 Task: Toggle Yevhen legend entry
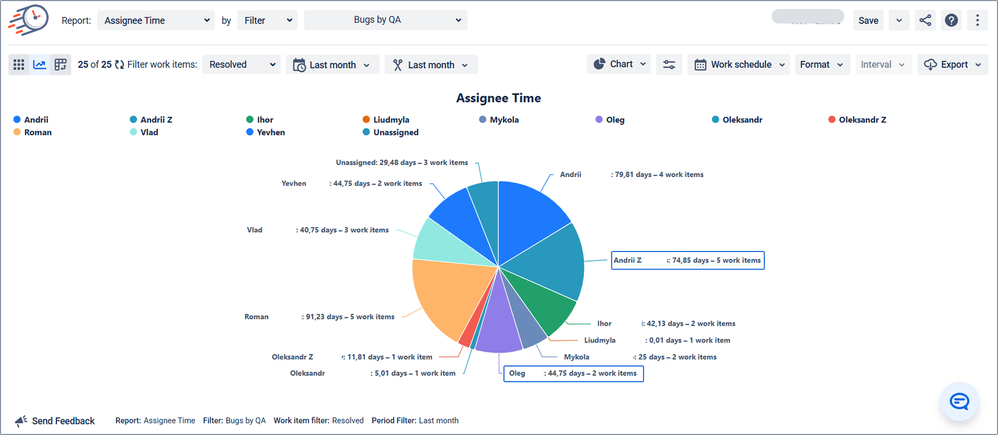tap(265, 132)
